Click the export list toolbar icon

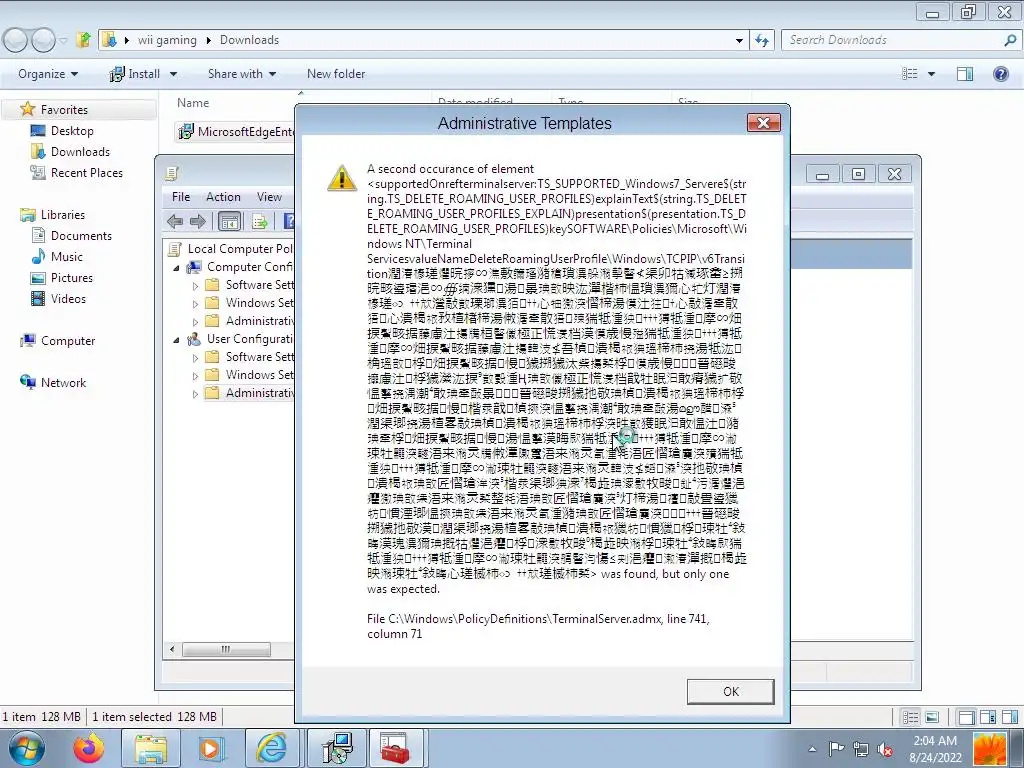tap(260, 222)
